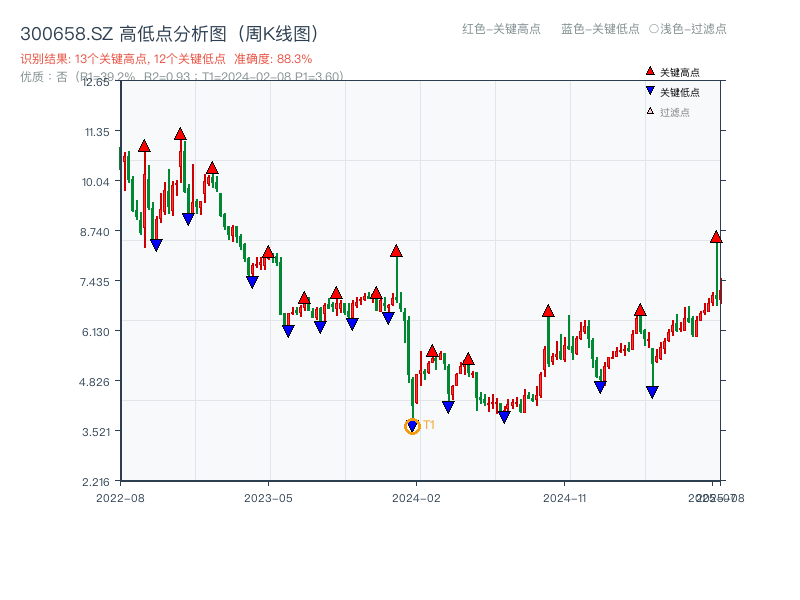800x600 pixels.
Task: Click the leftmost red key-high triangle marker
Action: point(144,146)
